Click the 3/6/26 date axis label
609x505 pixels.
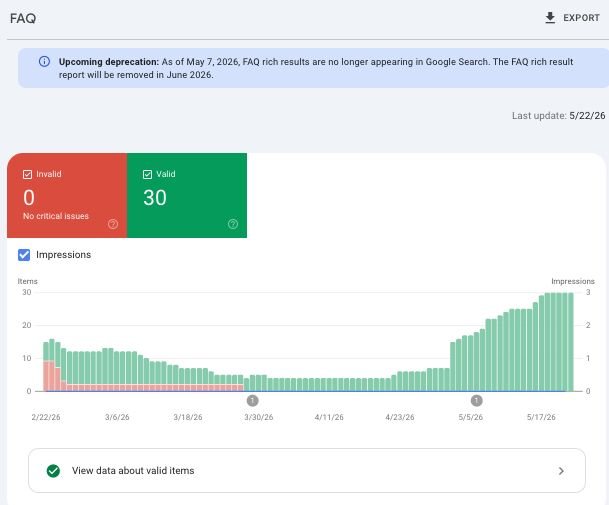pos(117,417)
